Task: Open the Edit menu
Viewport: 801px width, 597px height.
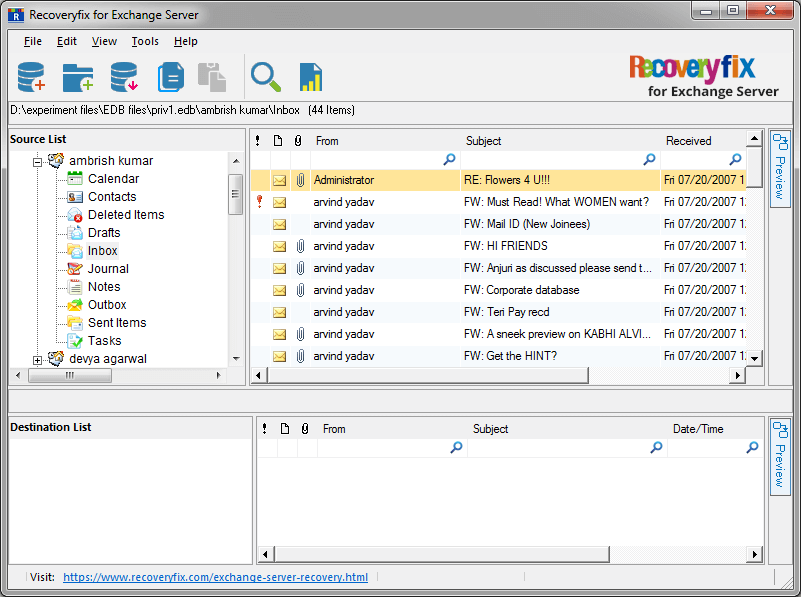Action: pyautogui.click(x=66, y=41)
